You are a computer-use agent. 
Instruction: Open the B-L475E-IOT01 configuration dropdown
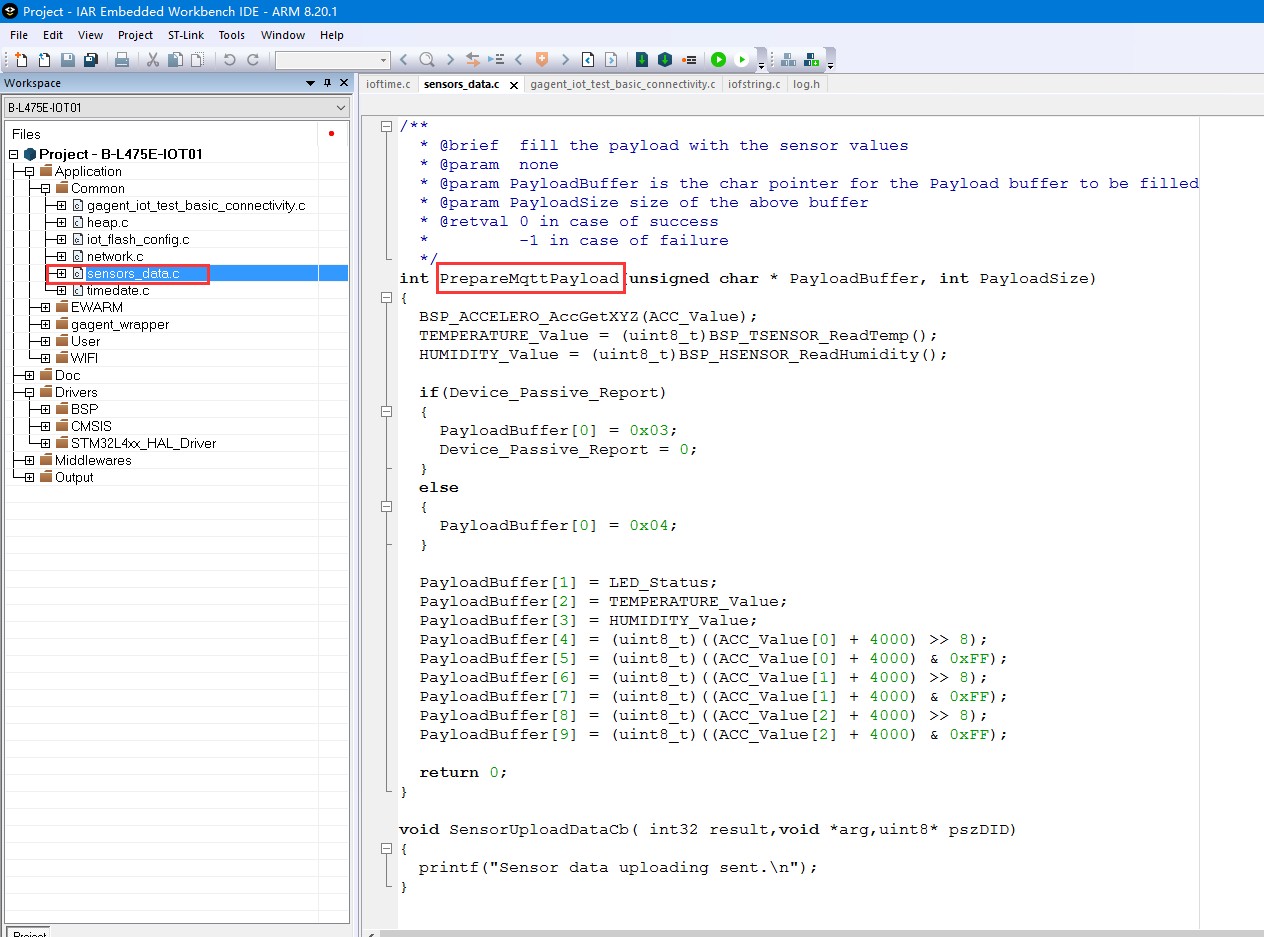coord(341,108)
